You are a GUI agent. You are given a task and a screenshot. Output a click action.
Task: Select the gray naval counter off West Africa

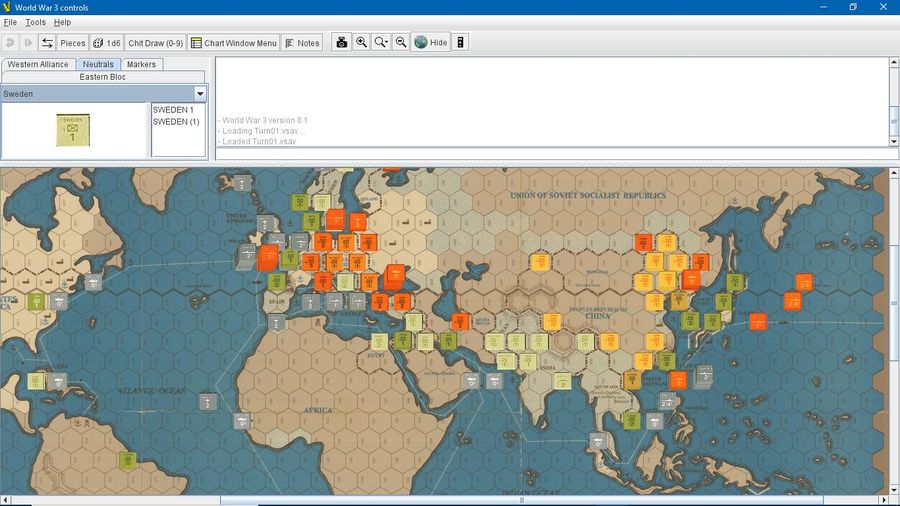pos(242,421)
